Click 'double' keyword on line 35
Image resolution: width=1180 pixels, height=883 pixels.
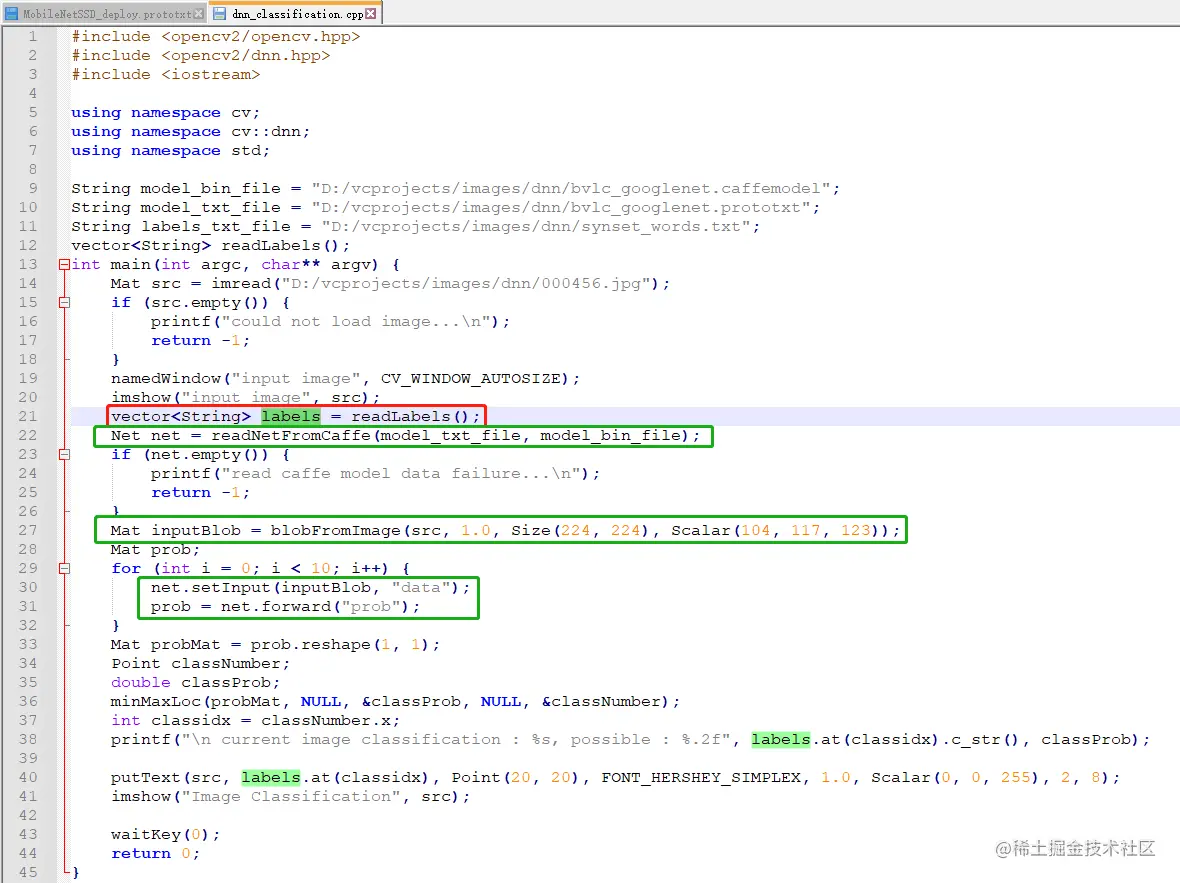coord(141,682)
